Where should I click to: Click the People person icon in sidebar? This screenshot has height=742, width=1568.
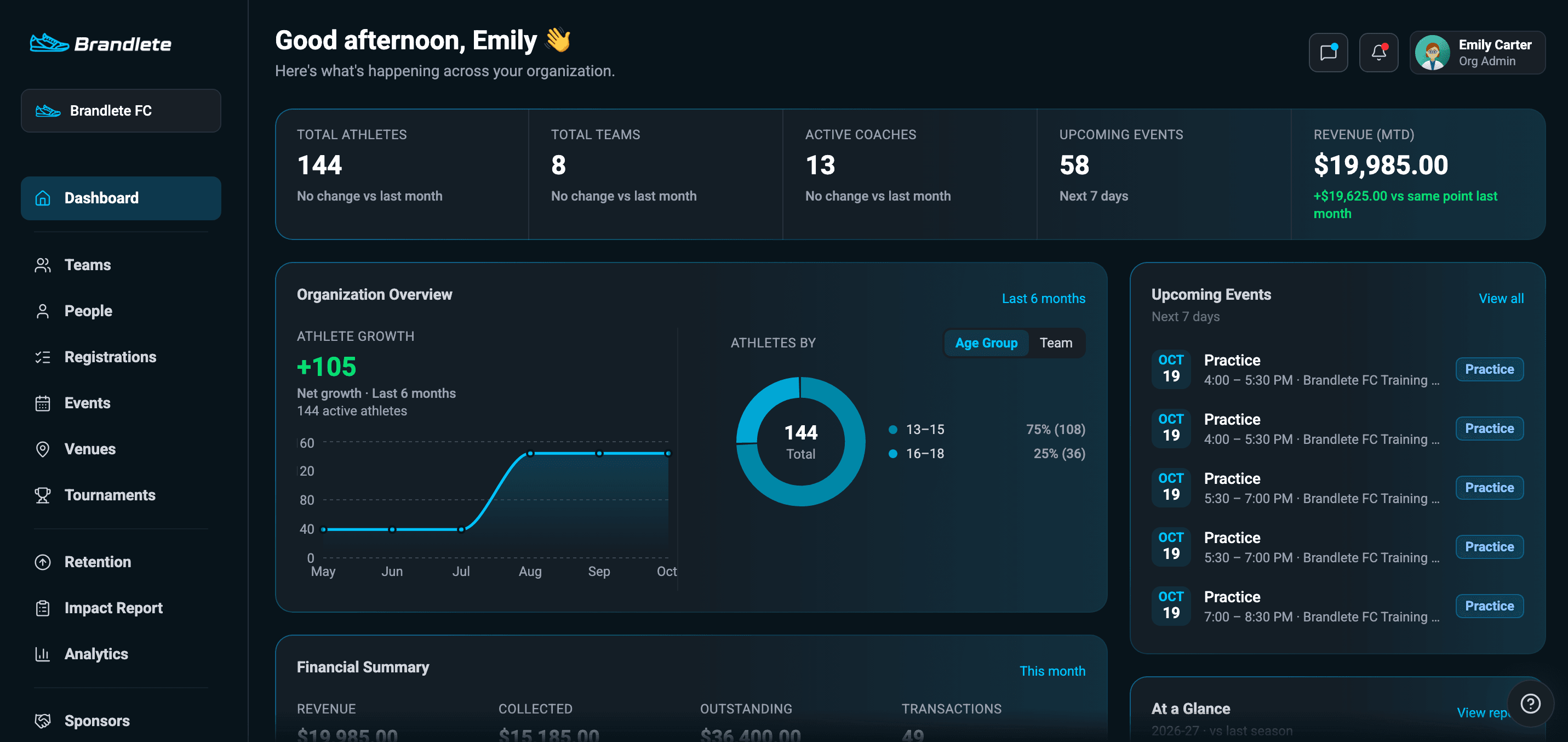(x=43, y=311)
